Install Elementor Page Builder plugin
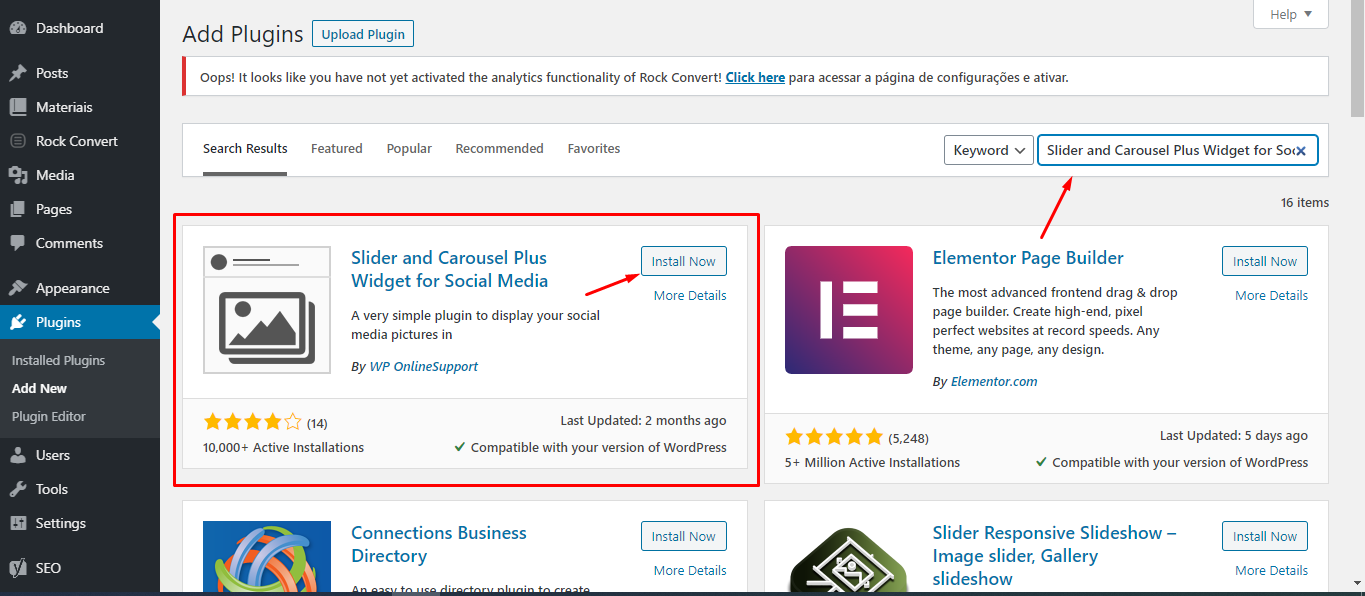The image size is (1365, 596). (x=1265, y=261)
